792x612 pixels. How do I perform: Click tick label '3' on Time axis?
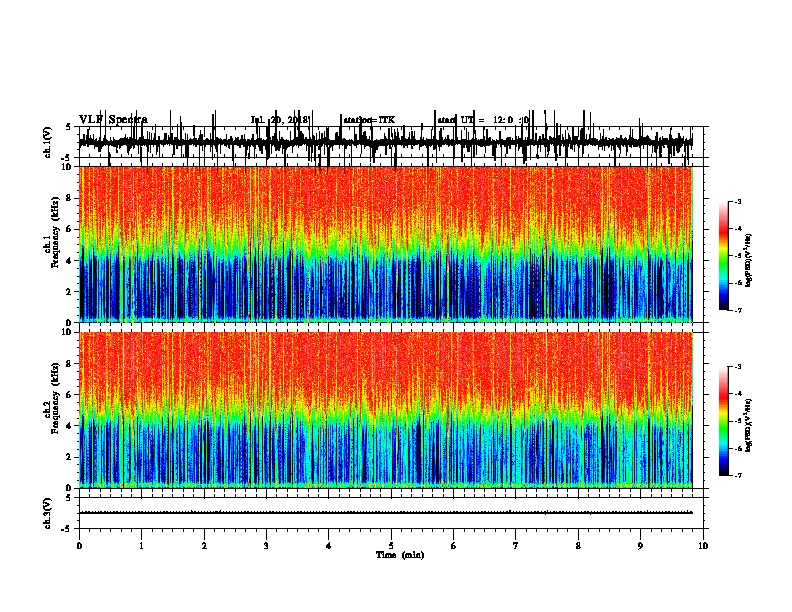click(x=266, y=546)
